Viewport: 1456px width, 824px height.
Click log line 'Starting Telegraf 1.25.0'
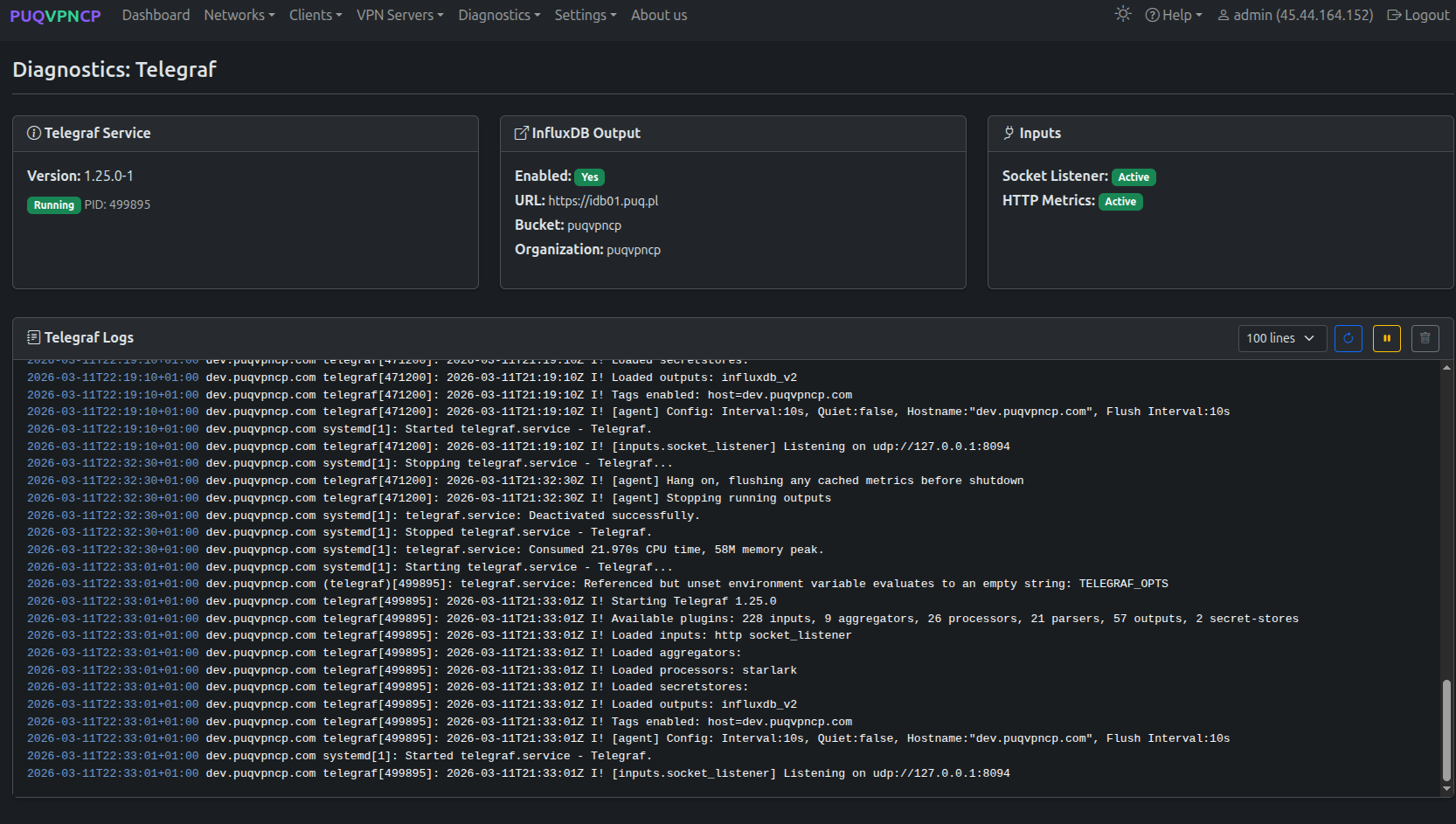point(402,601)
